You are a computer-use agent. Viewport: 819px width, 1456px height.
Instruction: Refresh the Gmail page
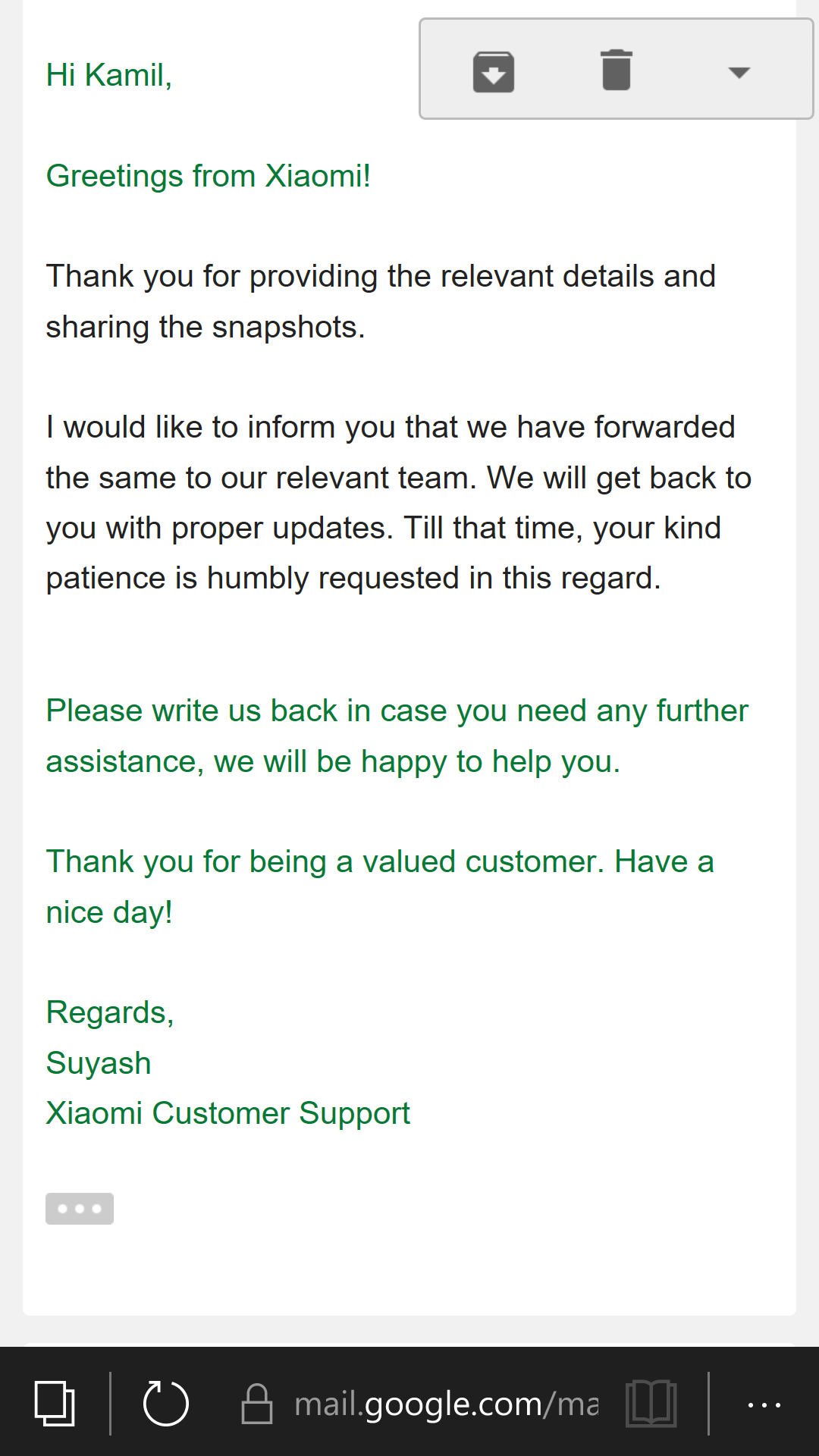[x=165, y=1404]
